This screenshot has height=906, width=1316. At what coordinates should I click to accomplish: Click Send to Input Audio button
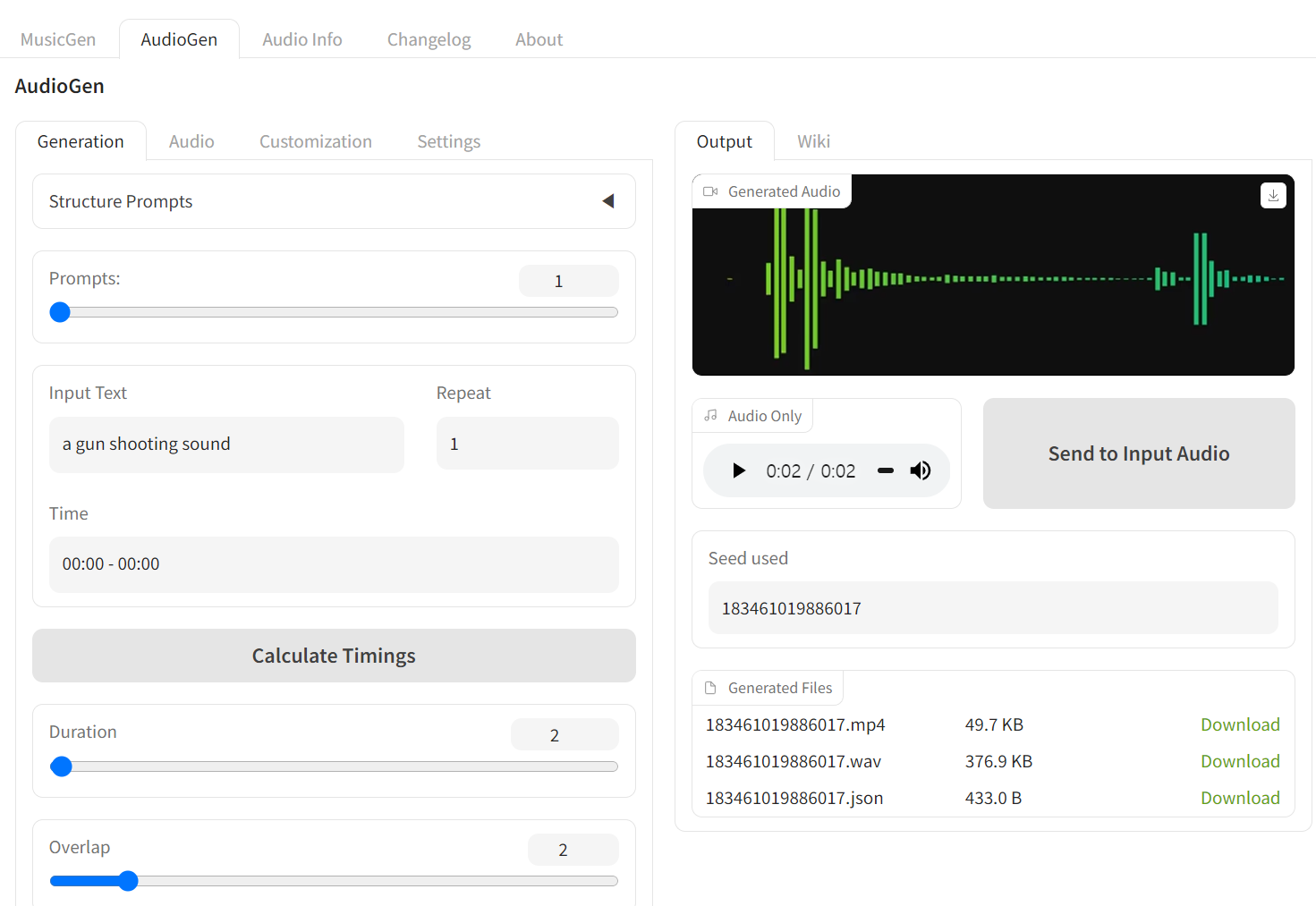pos(1139,453)
